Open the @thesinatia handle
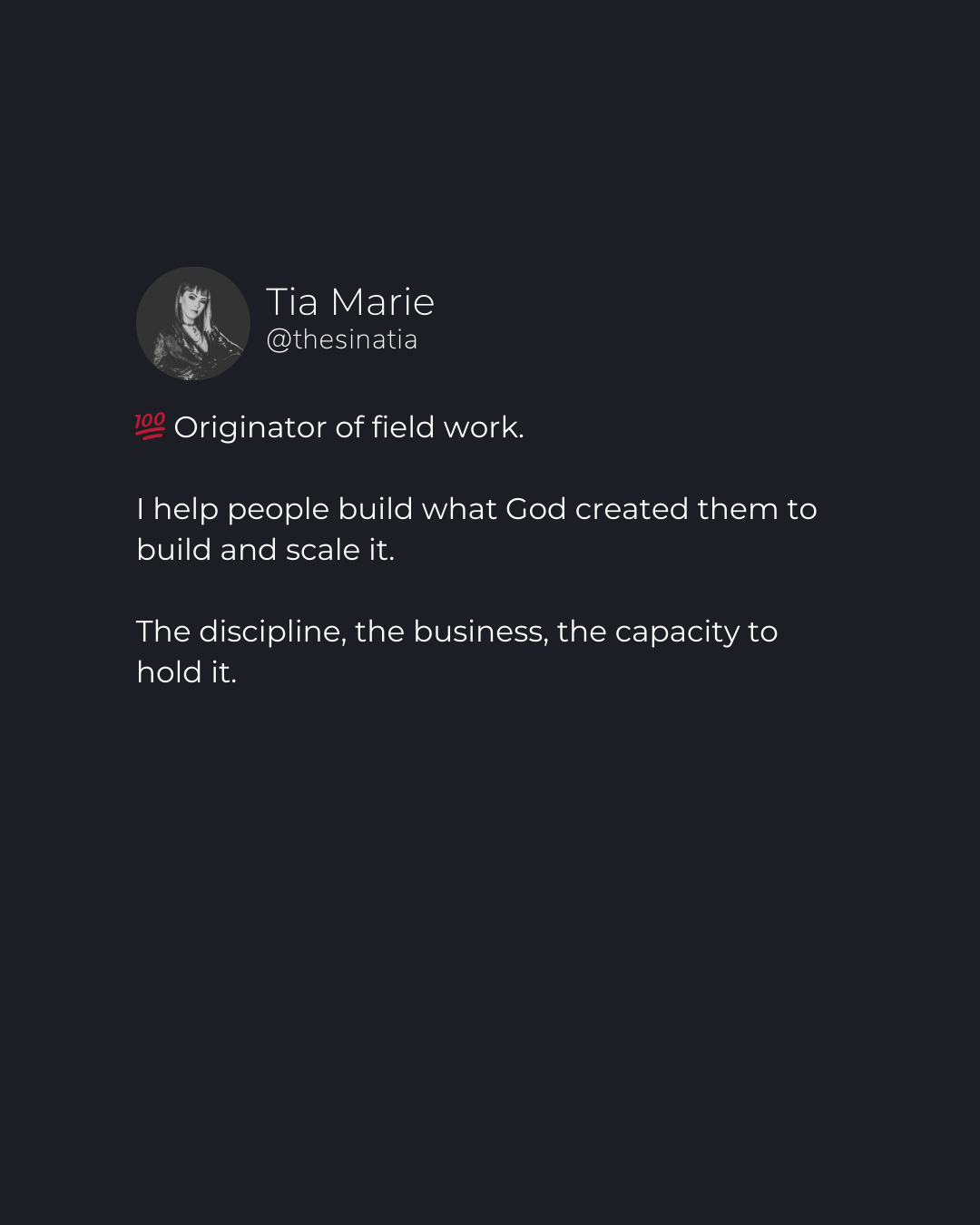Screen dimensions: 980x1225 [342, 339]
